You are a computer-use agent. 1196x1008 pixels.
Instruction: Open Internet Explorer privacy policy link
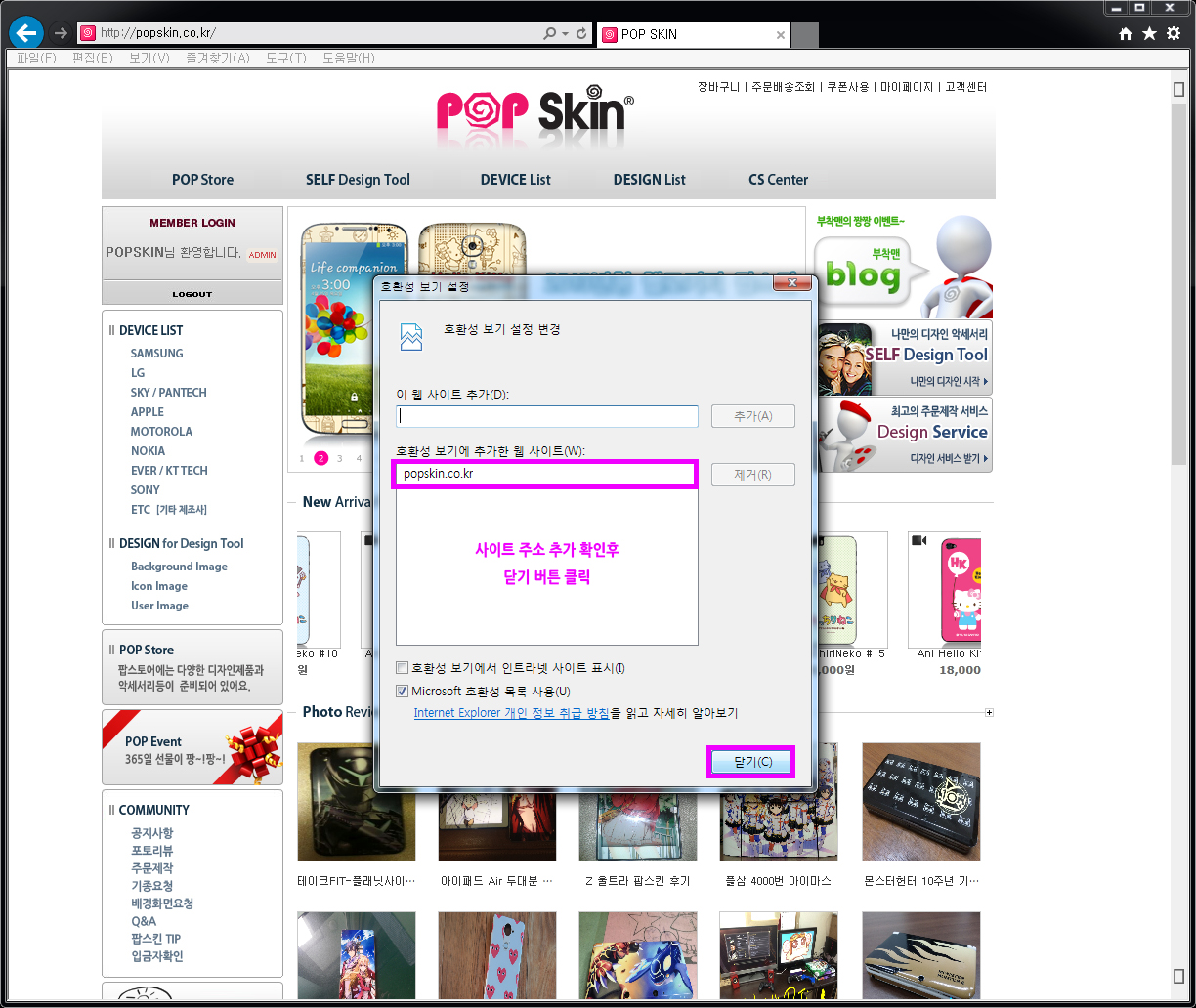click(x=511, y=713)
